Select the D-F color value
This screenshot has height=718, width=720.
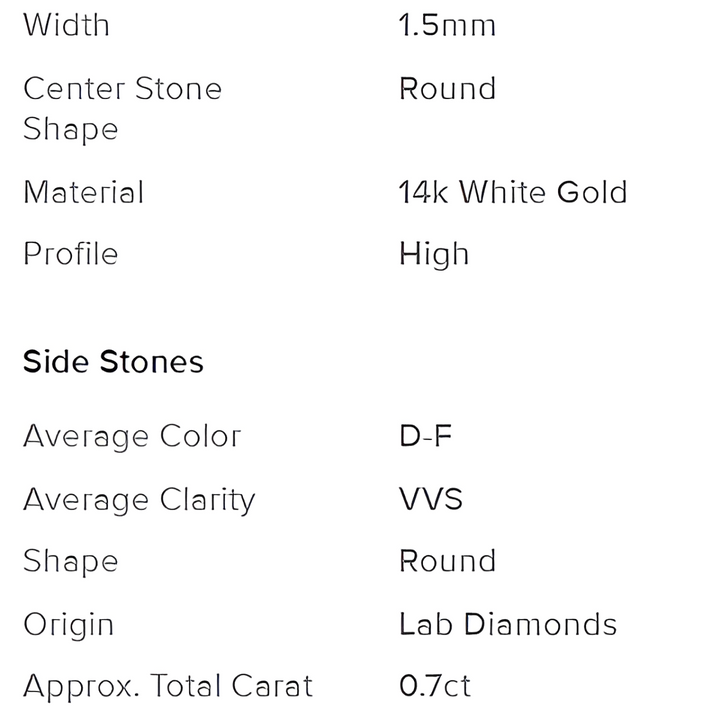(425, 437)
